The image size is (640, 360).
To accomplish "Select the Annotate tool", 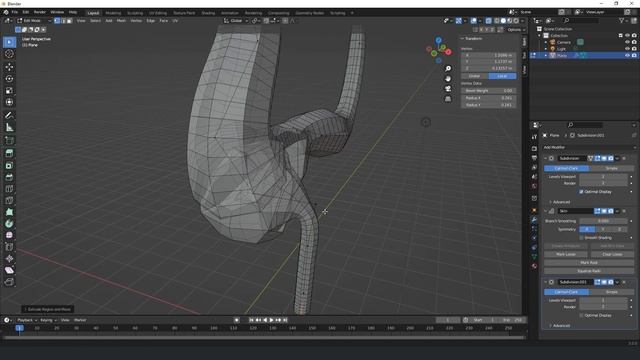I will (x=9, y=116).
